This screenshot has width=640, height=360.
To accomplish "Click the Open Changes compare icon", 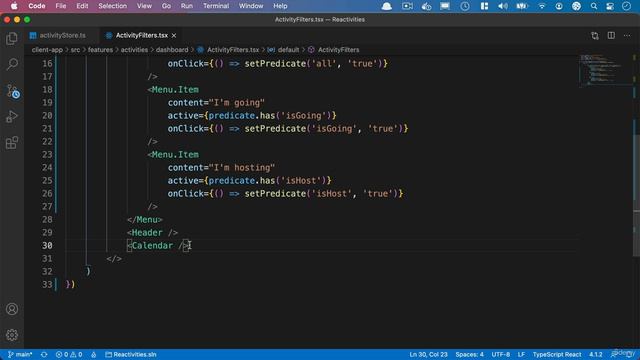I will pyautogui.click(x=595, y=36).
